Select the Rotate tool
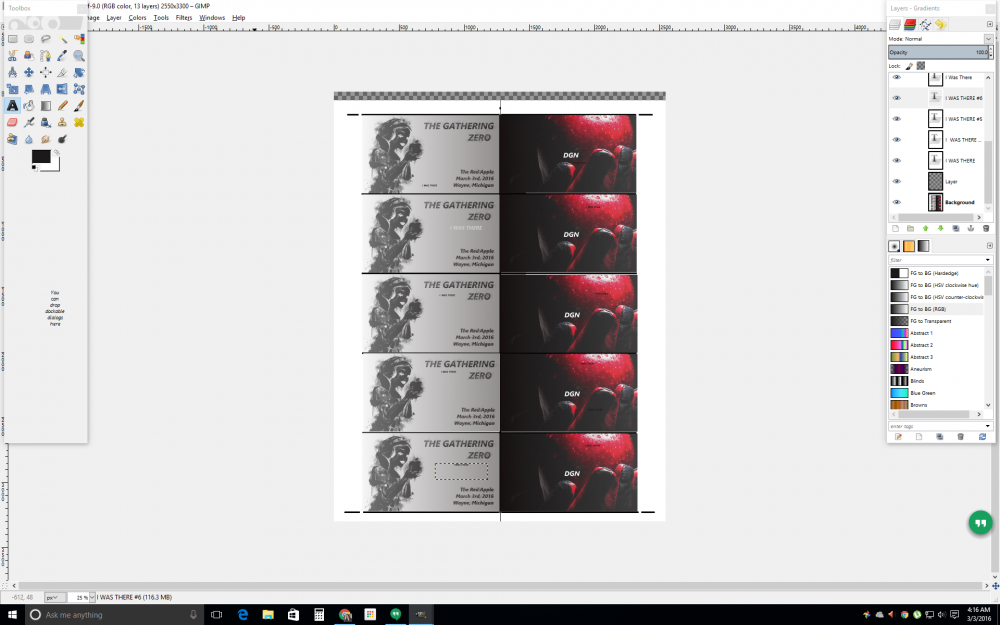 click(x=78, y=73)
